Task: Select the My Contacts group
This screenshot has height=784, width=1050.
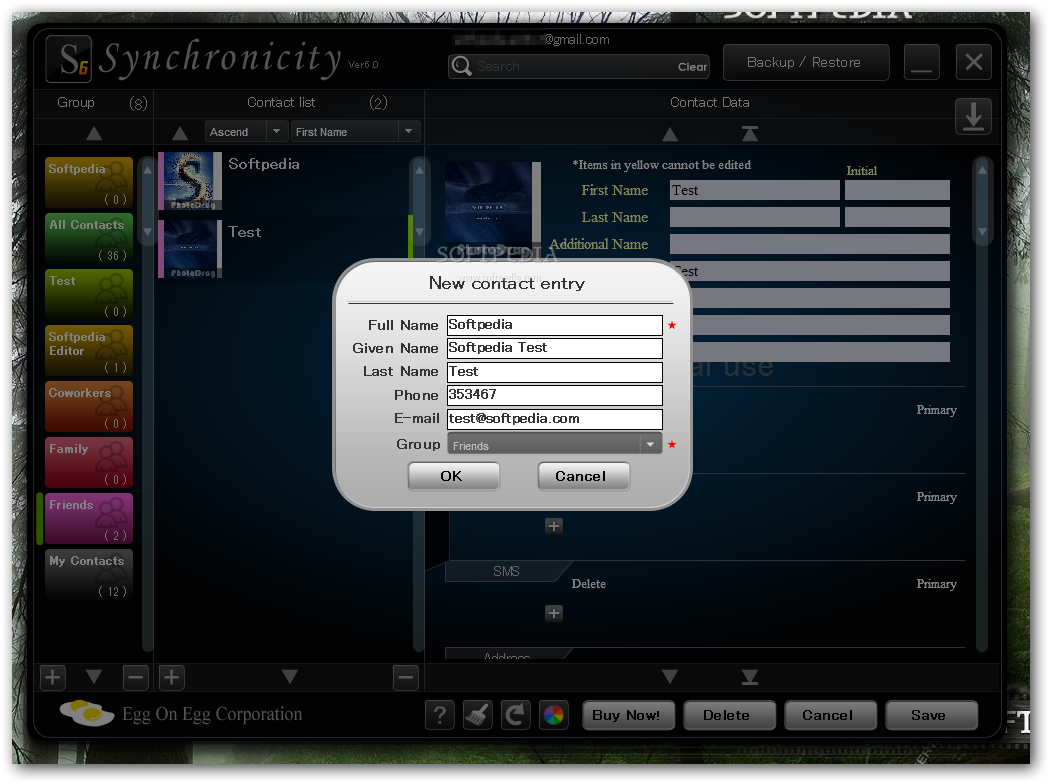Action: (89, 574)
